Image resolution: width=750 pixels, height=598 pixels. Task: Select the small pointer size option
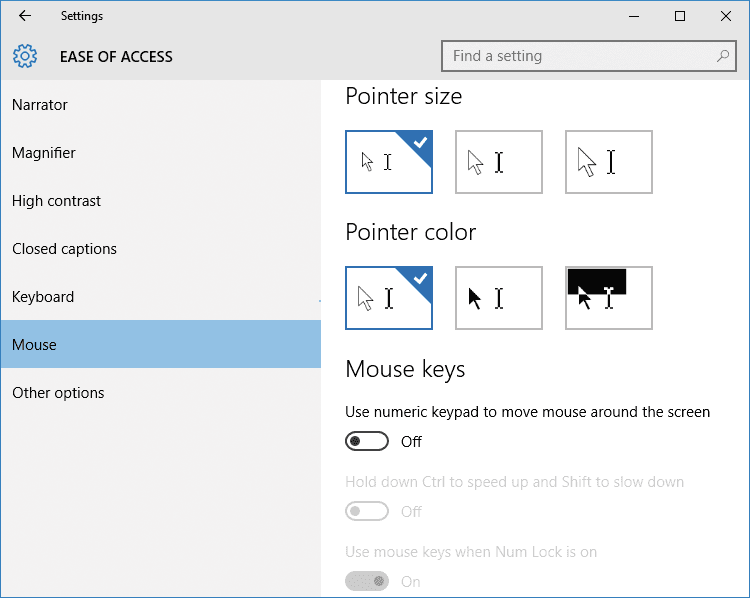389,162
